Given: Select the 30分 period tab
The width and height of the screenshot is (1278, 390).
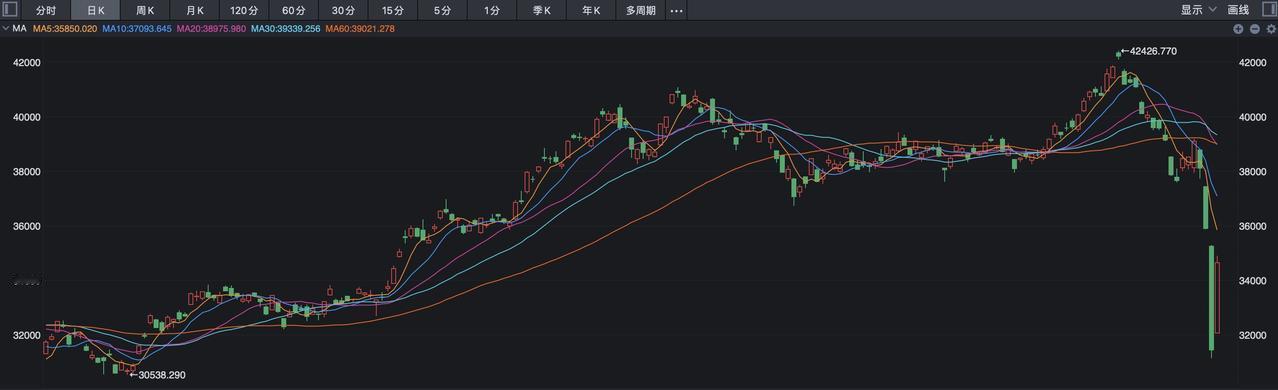Looking at the screenshot, I should pos(343,10).
